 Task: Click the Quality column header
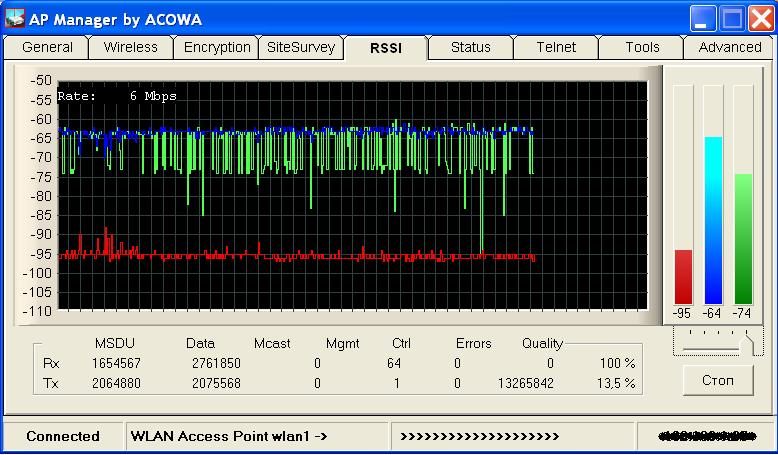coord(542,343)
